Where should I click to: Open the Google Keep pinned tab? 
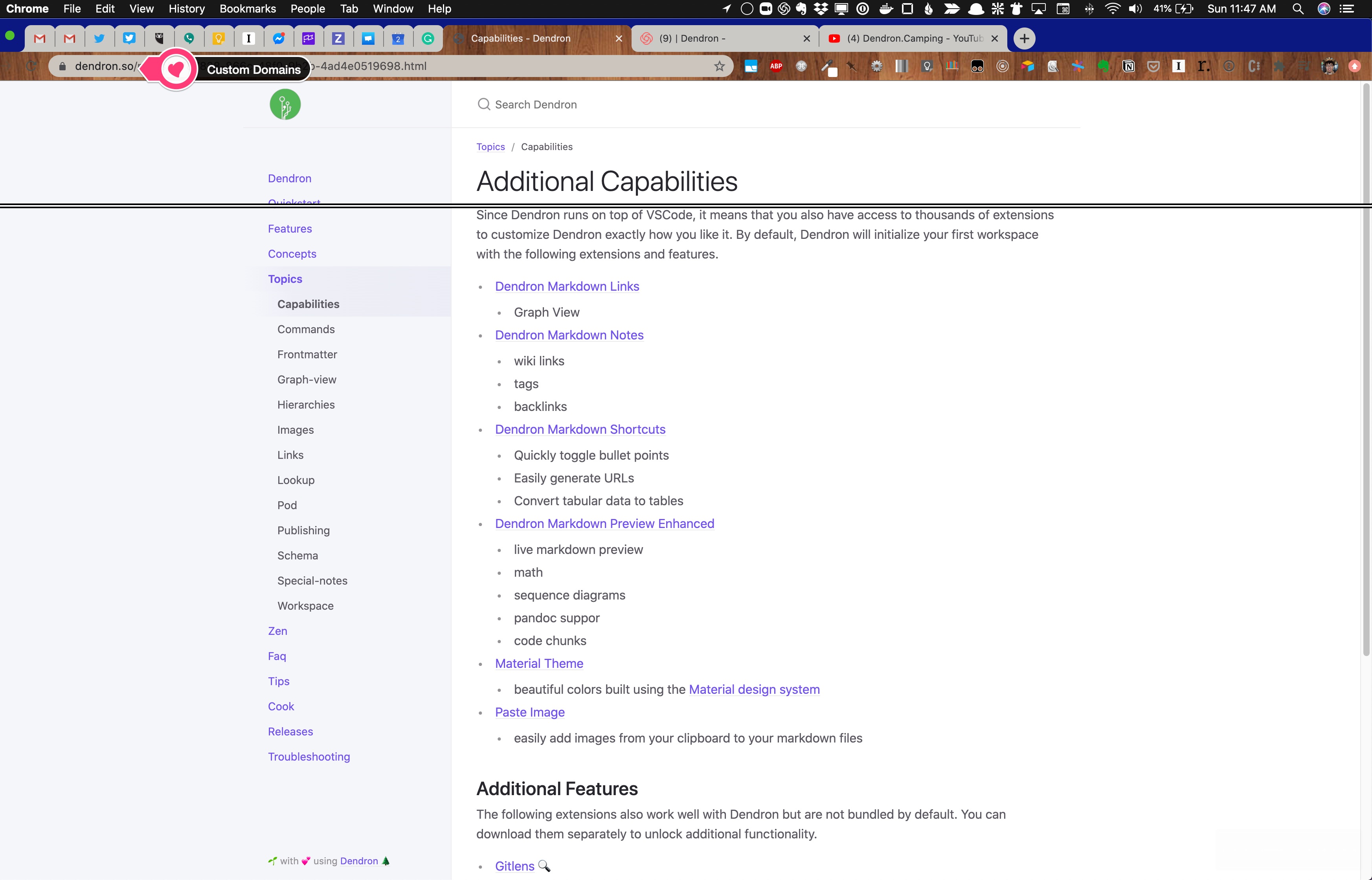pos(219,39)
